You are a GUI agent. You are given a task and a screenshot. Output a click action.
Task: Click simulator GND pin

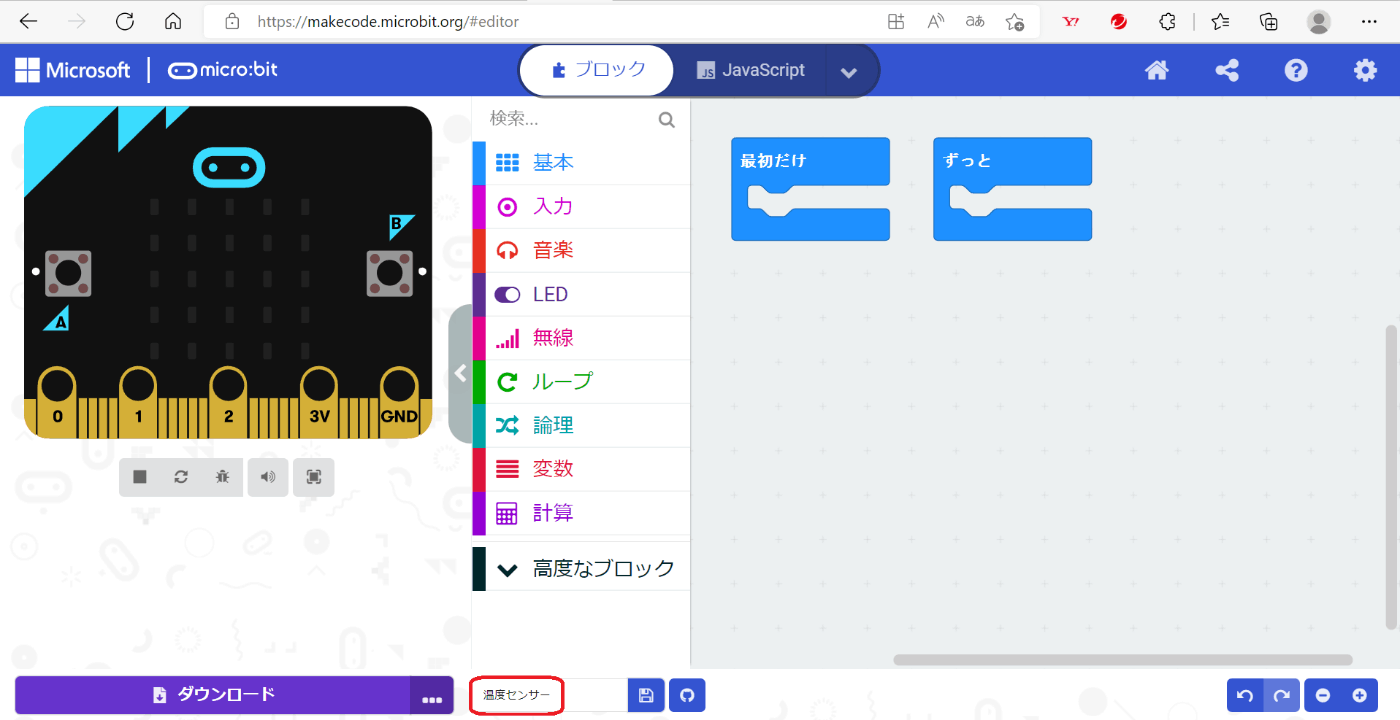click(399, 402)
